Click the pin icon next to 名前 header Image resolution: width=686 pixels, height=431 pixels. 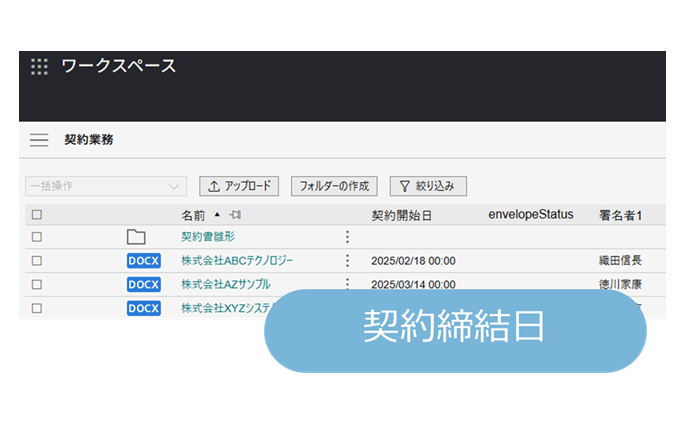pos(235,214)
